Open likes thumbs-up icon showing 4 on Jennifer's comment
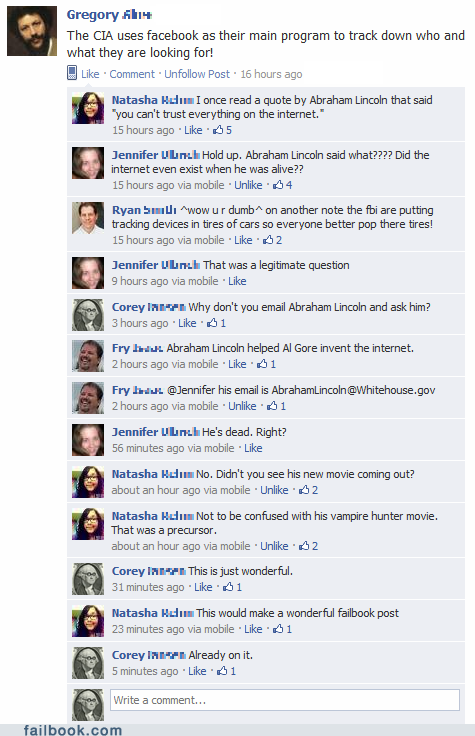 click(x=278, y=185)
